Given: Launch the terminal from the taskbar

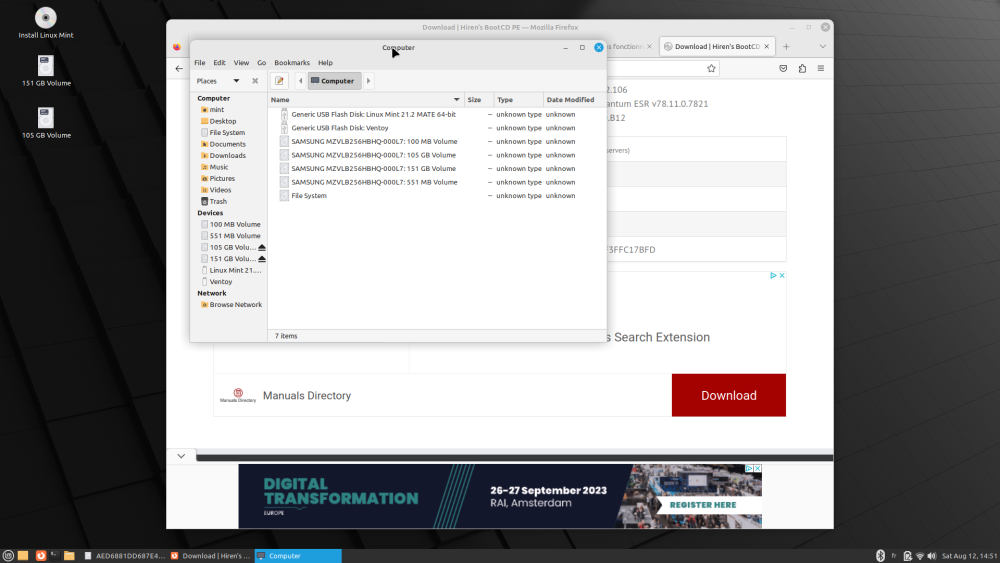Looking at the screenshot, I should (54, 556).
